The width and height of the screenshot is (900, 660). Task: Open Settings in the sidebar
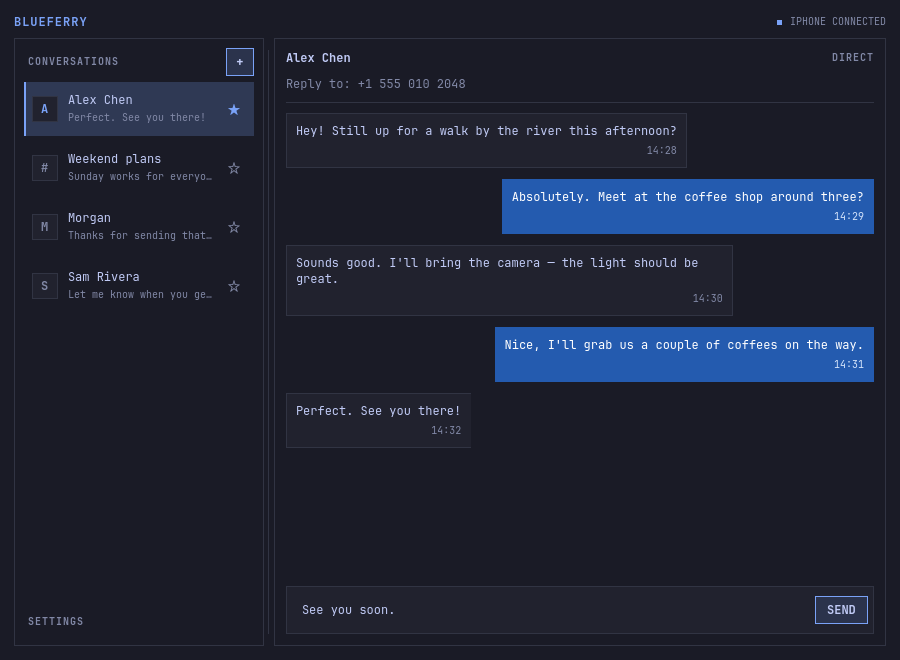(56, 621)
